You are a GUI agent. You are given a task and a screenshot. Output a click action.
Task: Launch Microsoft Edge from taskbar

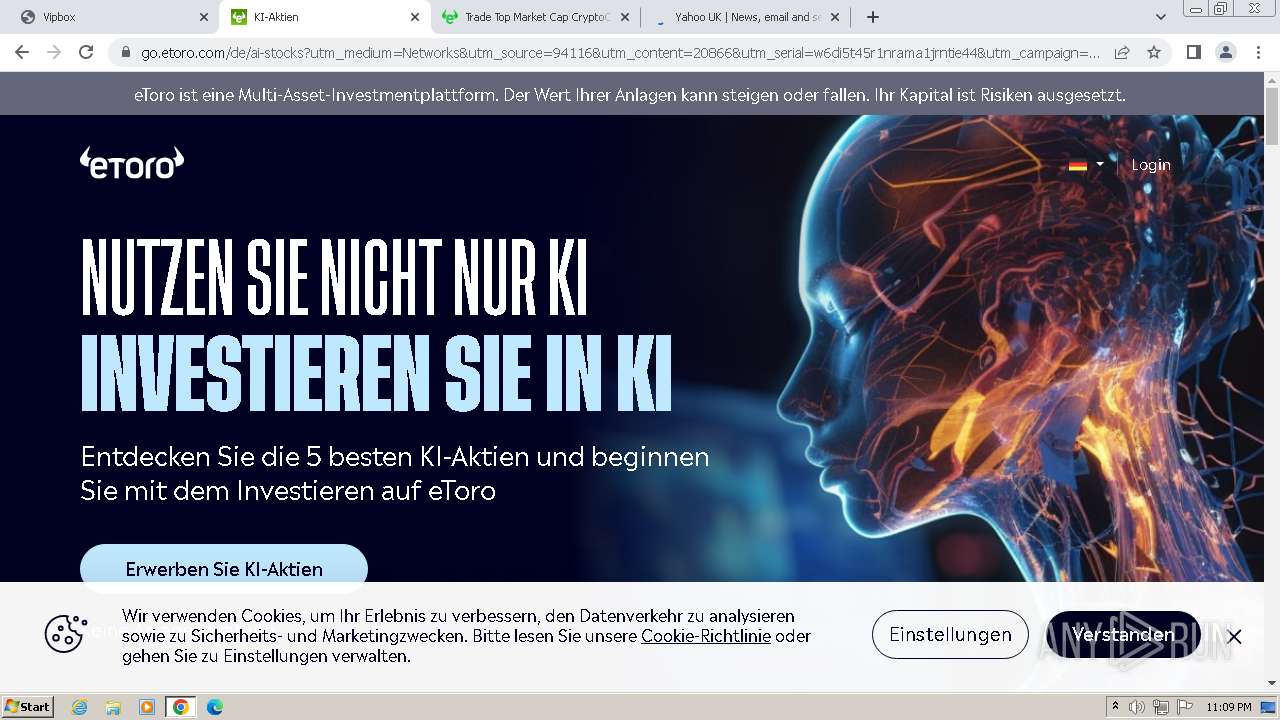[214, 707]
